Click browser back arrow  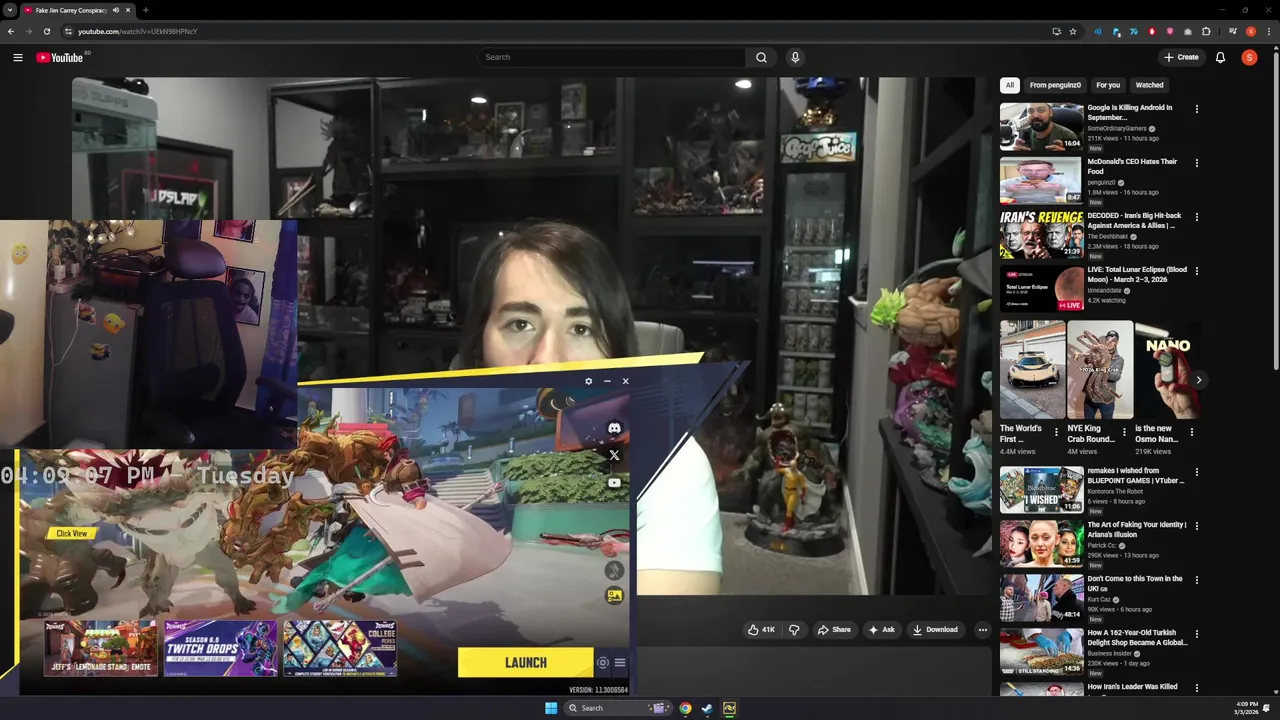(x=11, y=31)
